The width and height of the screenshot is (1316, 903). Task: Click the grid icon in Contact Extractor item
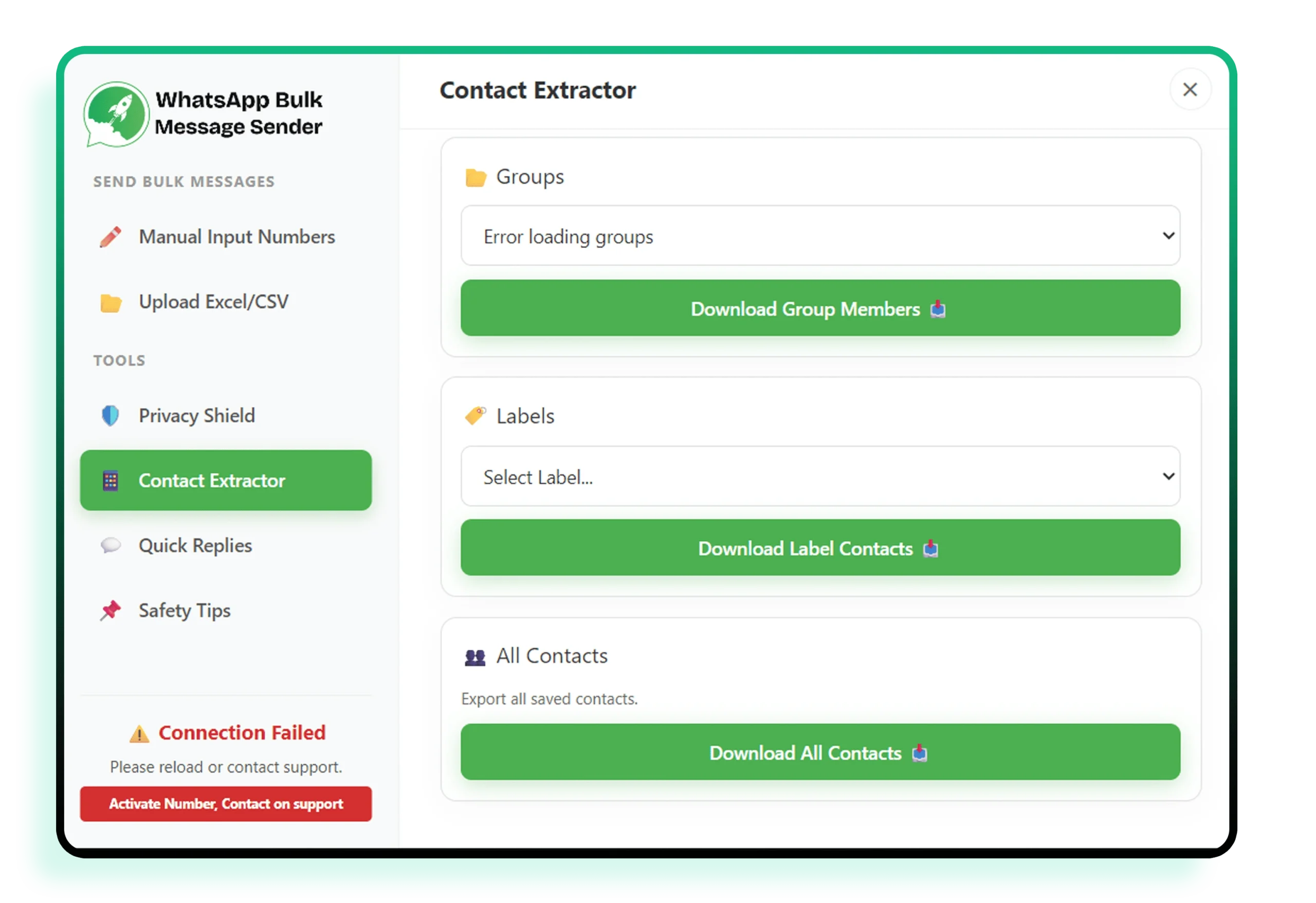click(111, 481)
